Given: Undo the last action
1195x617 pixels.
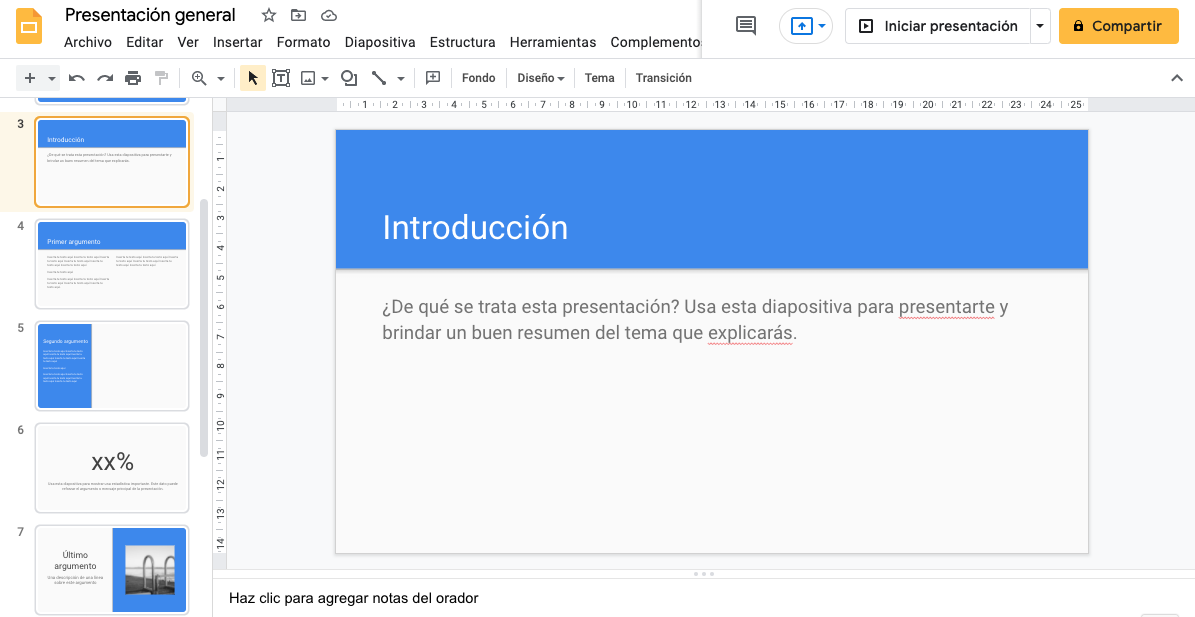Looking at the screenshot, I should [76, 77].
